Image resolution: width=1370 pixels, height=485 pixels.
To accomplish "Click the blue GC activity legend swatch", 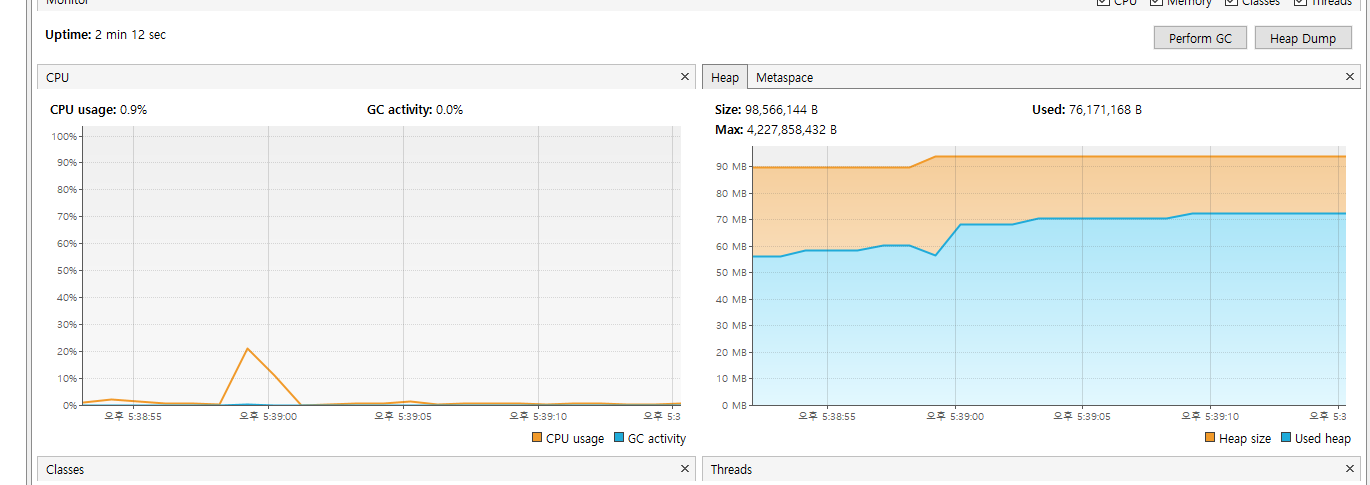I will tap(619, 438).
